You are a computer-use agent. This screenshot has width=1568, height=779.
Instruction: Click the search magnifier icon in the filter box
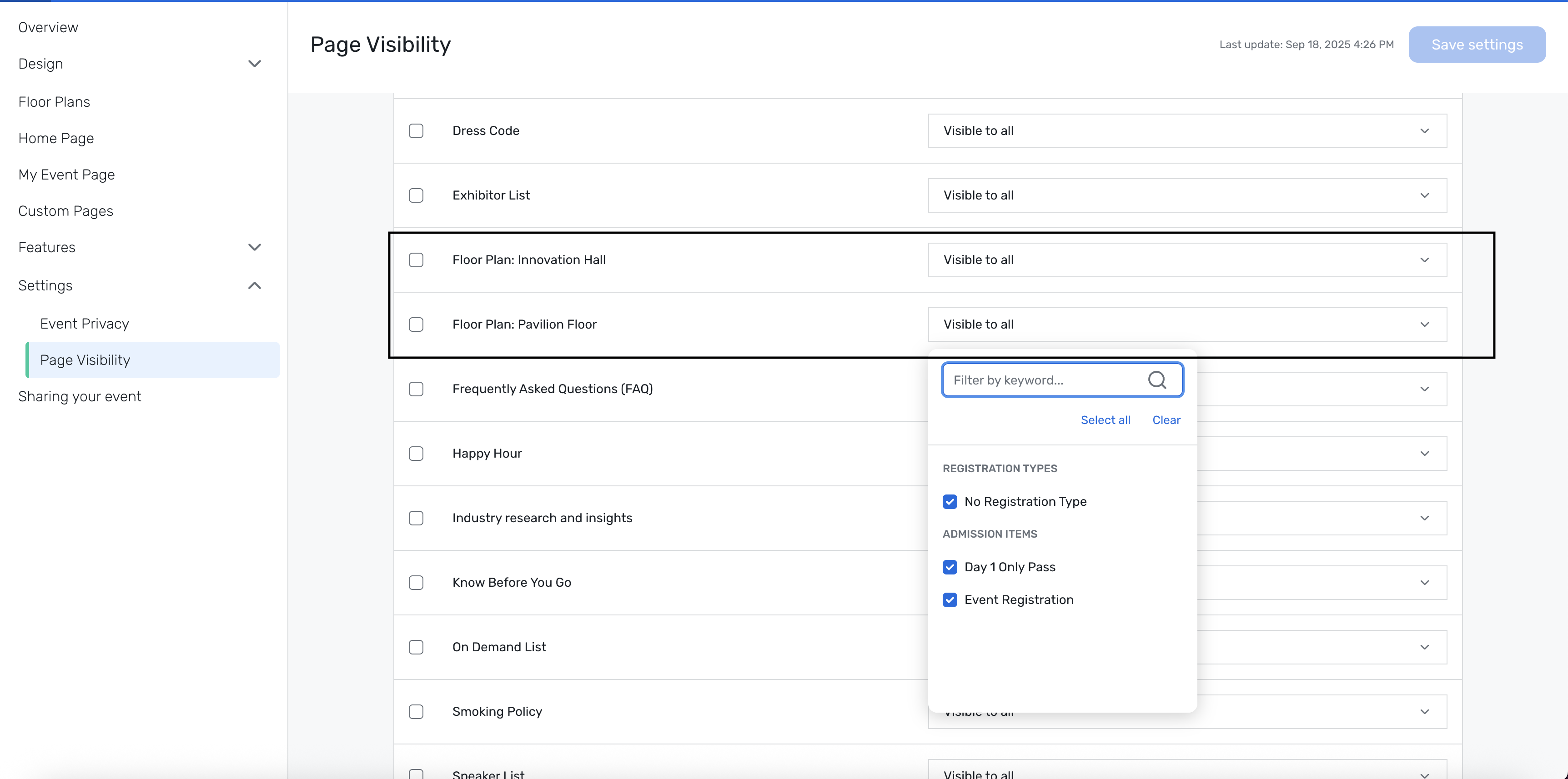point(1156,380)
